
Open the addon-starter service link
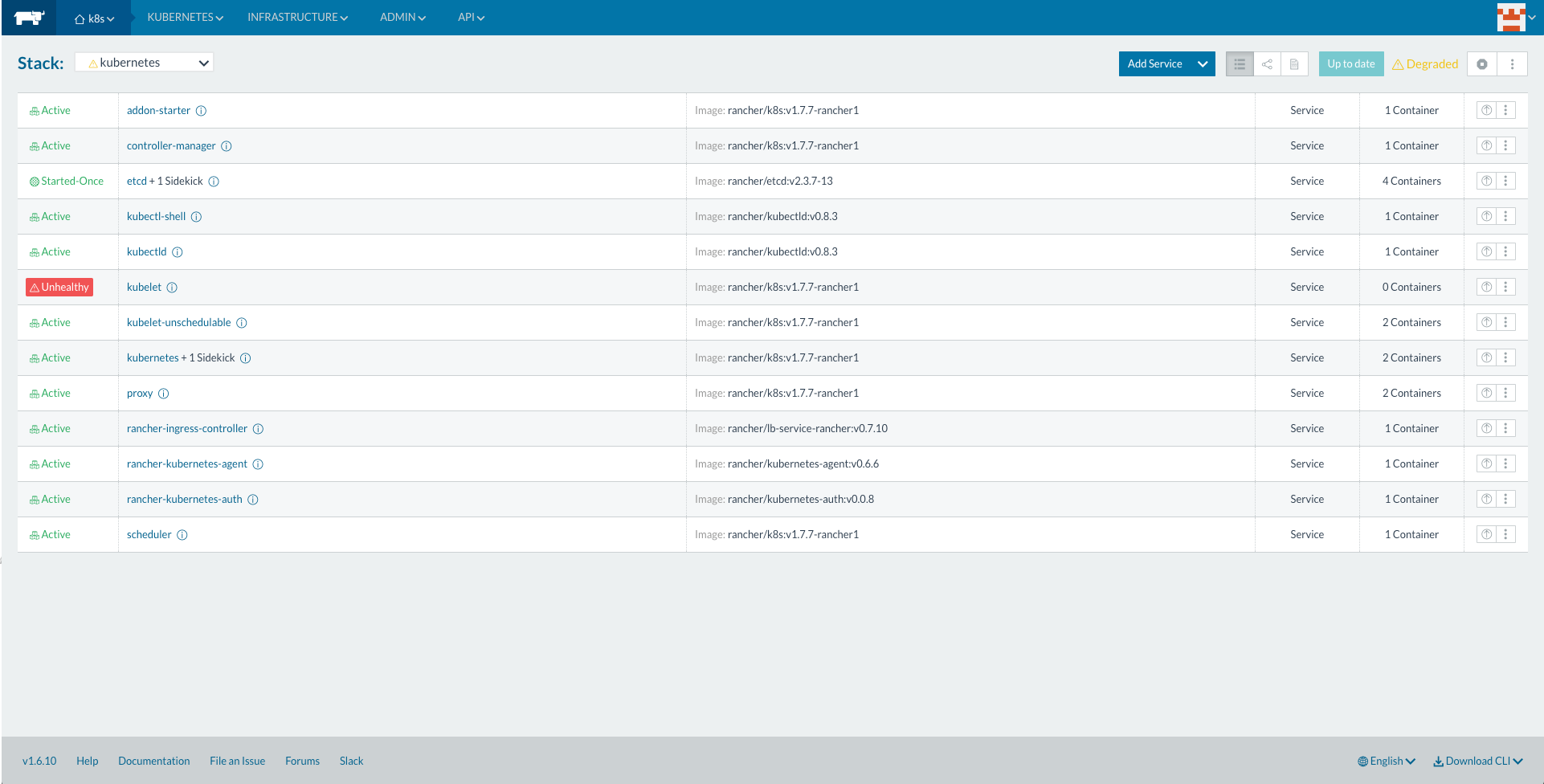(159, 111)
